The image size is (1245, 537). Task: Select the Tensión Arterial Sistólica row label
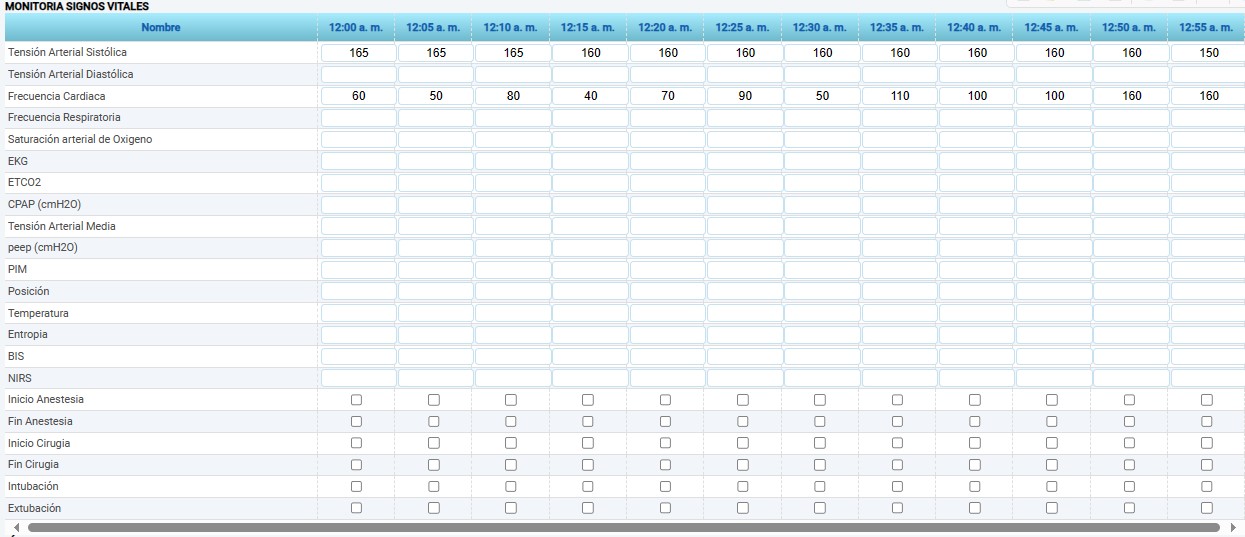[67, 52]
